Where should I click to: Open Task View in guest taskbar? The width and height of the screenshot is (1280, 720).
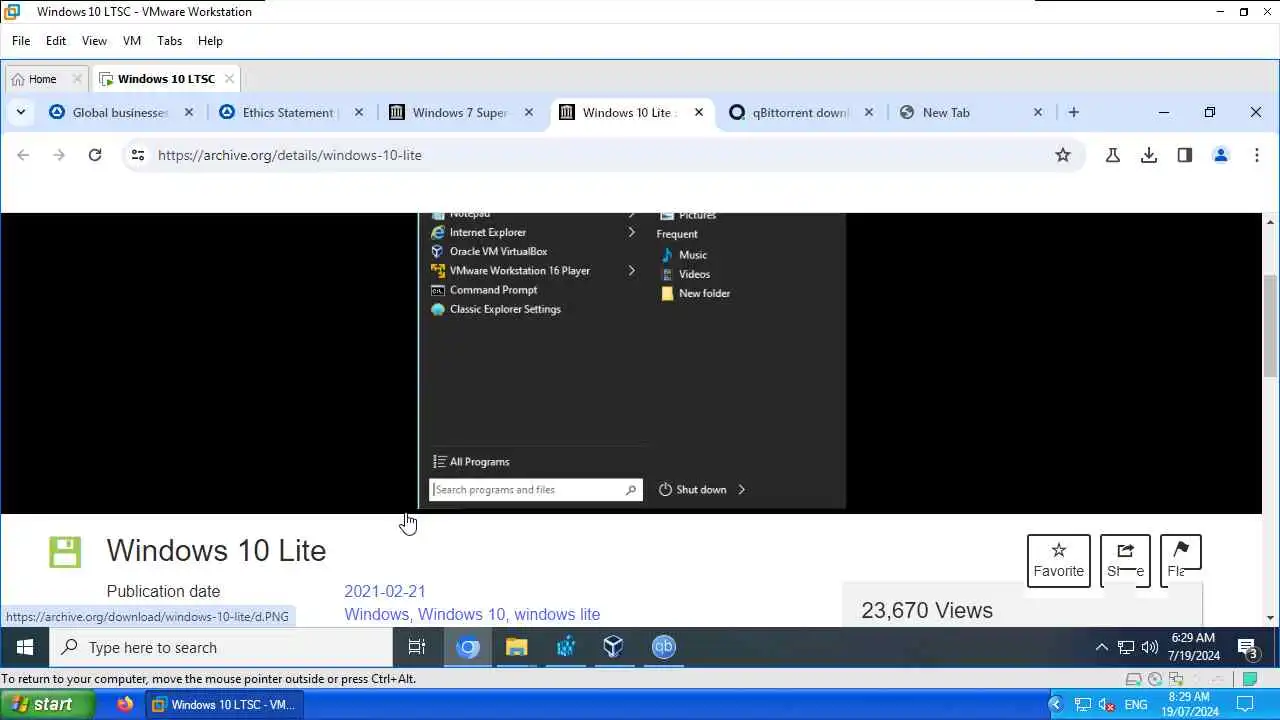[x=417, y=647]
